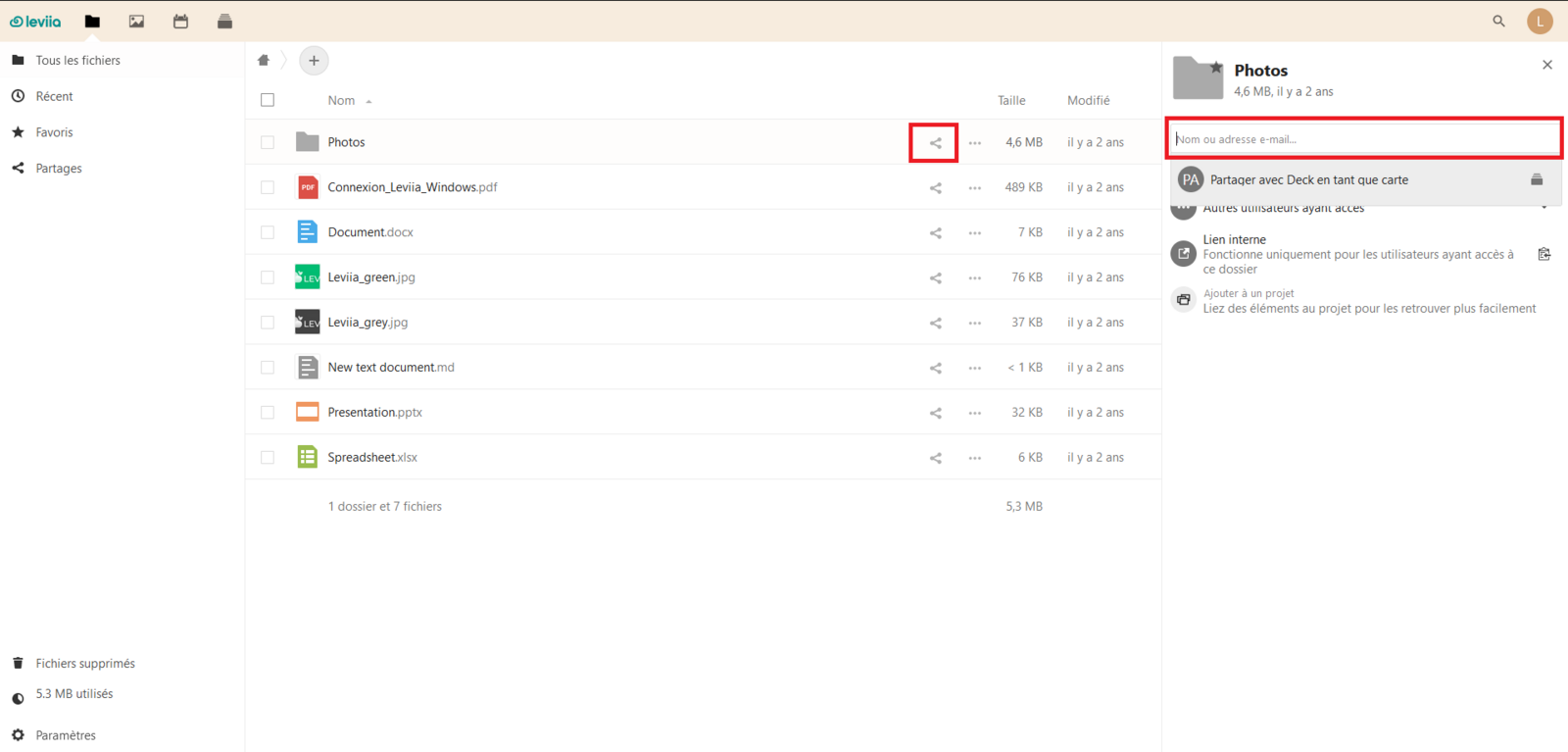Click the Leviia logo
This screenshot has height=752, width=1568.
(x=35, y=22)
